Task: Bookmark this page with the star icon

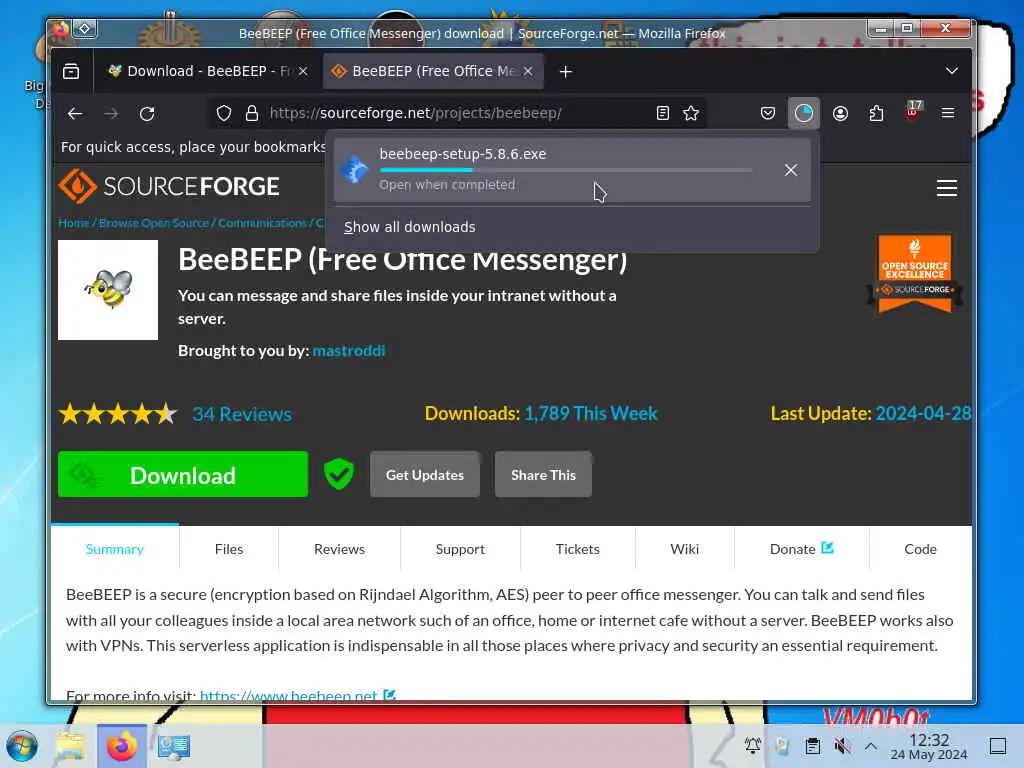Action: pyautogui.click(x=691, y=114)
